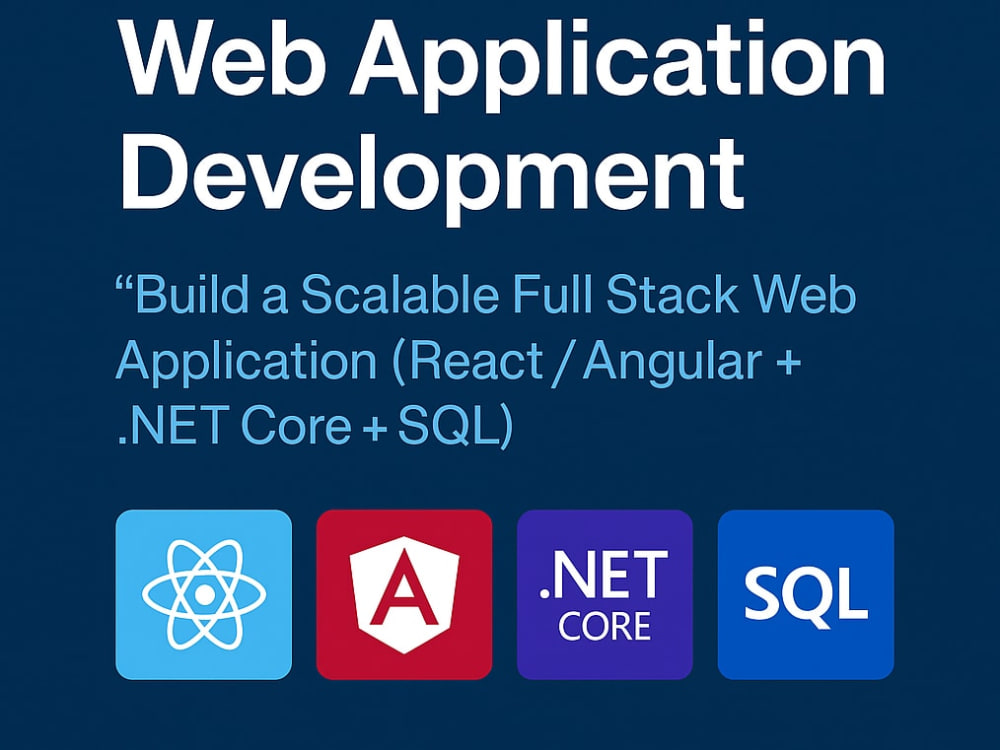Click the subtitle line '.NET Core + SQL)'
Image resolution: width=1000 pixels, height=750 pixels.
316,425
